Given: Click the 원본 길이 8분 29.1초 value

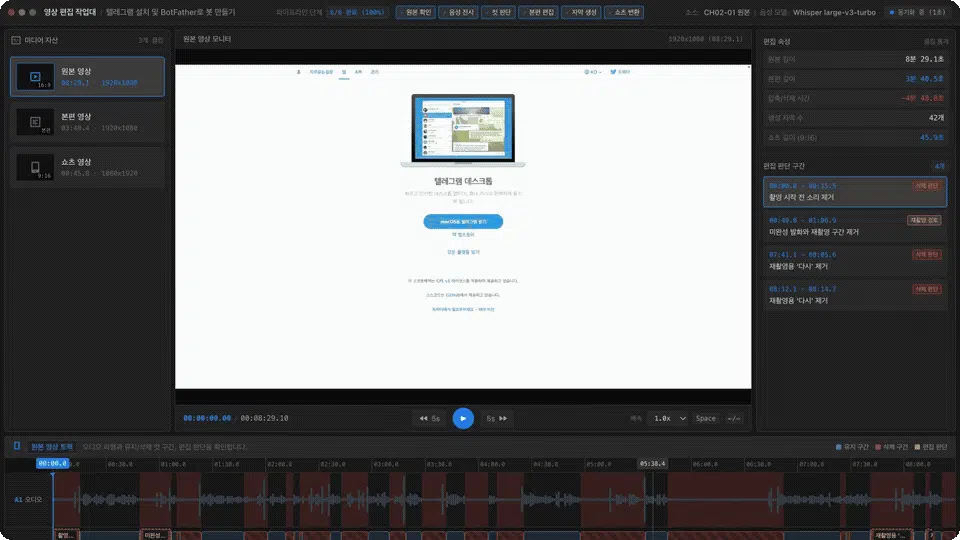Looking at the screenshot, I should [x=924, y=59].
